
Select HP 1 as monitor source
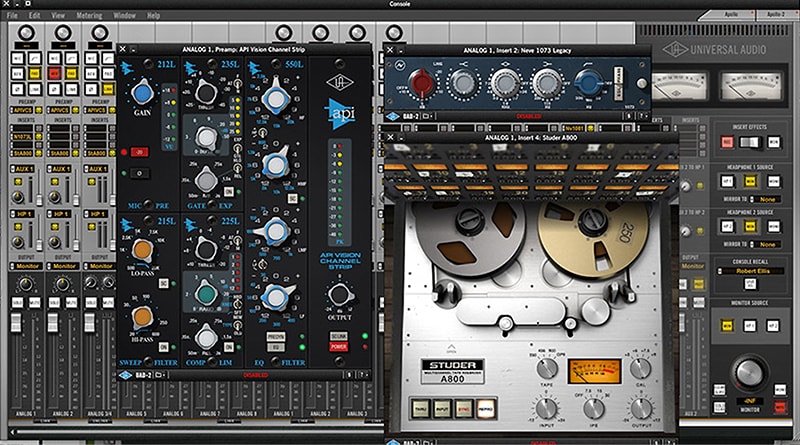[x=749, y=325]
